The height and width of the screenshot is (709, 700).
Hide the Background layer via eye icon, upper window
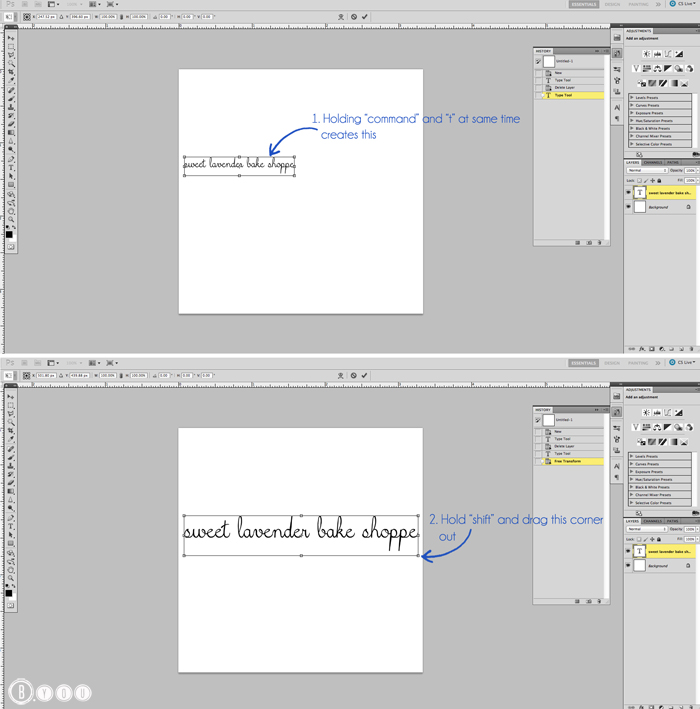click(628, 207)
